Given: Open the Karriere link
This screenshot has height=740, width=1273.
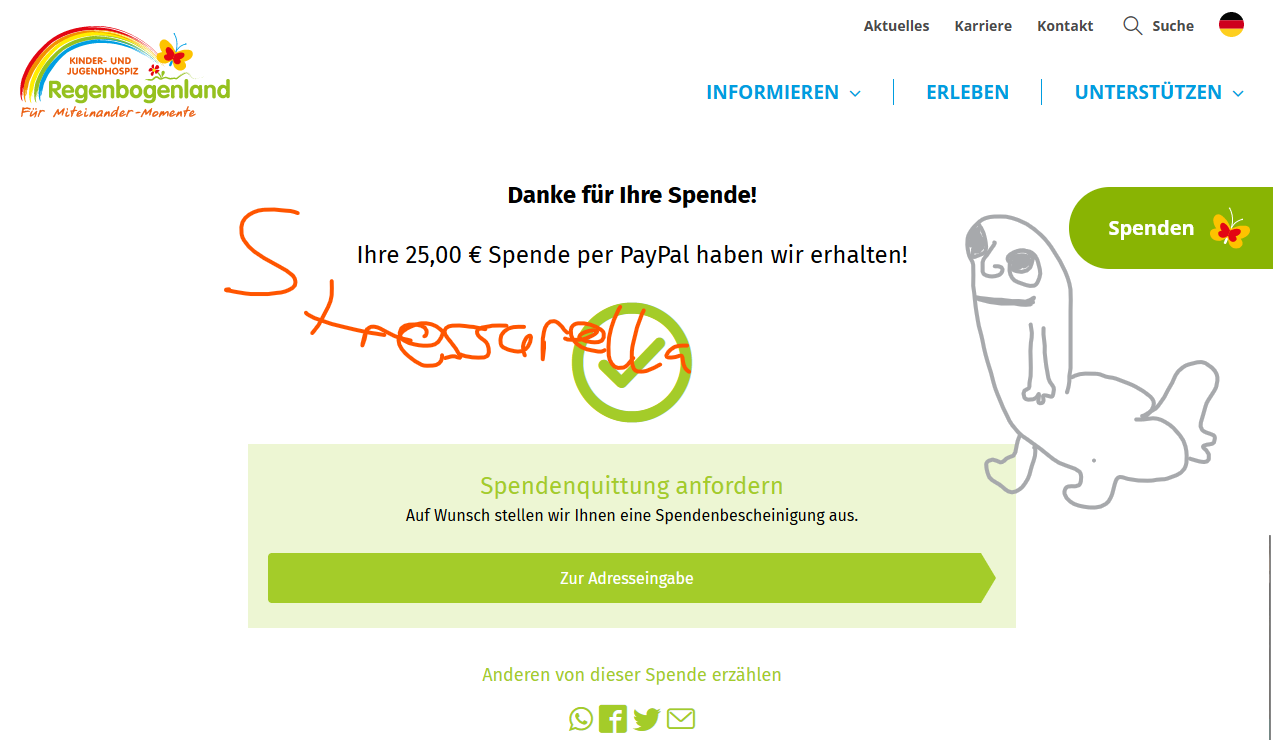Looking at the screenshot, I should 983,26.
